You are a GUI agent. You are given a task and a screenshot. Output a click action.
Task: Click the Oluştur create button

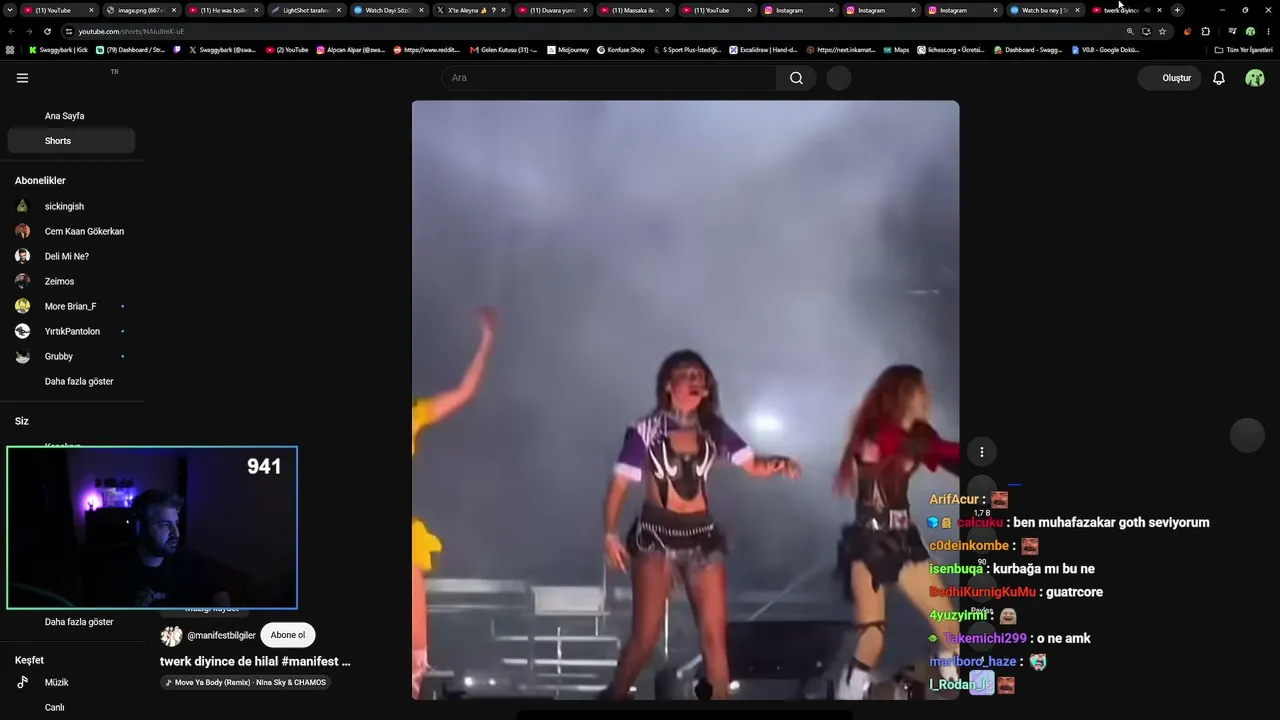pyautogui.click(x=1170, y=78)
